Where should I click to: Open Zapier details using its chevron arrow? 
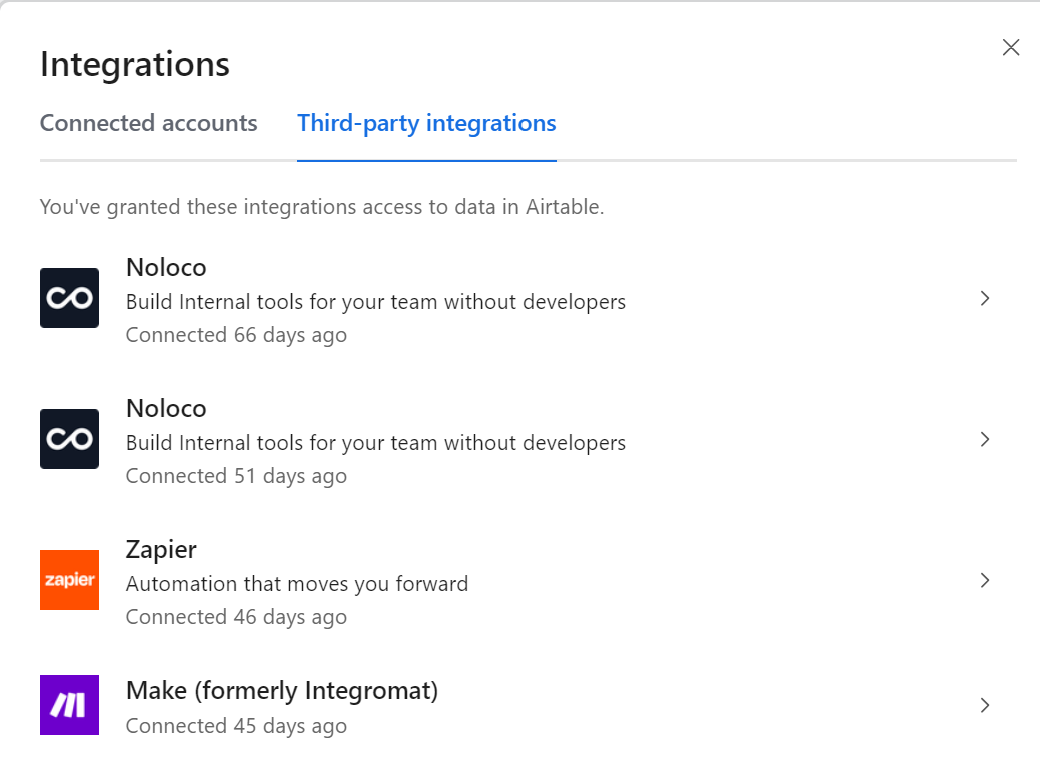[x=985, y=580]
